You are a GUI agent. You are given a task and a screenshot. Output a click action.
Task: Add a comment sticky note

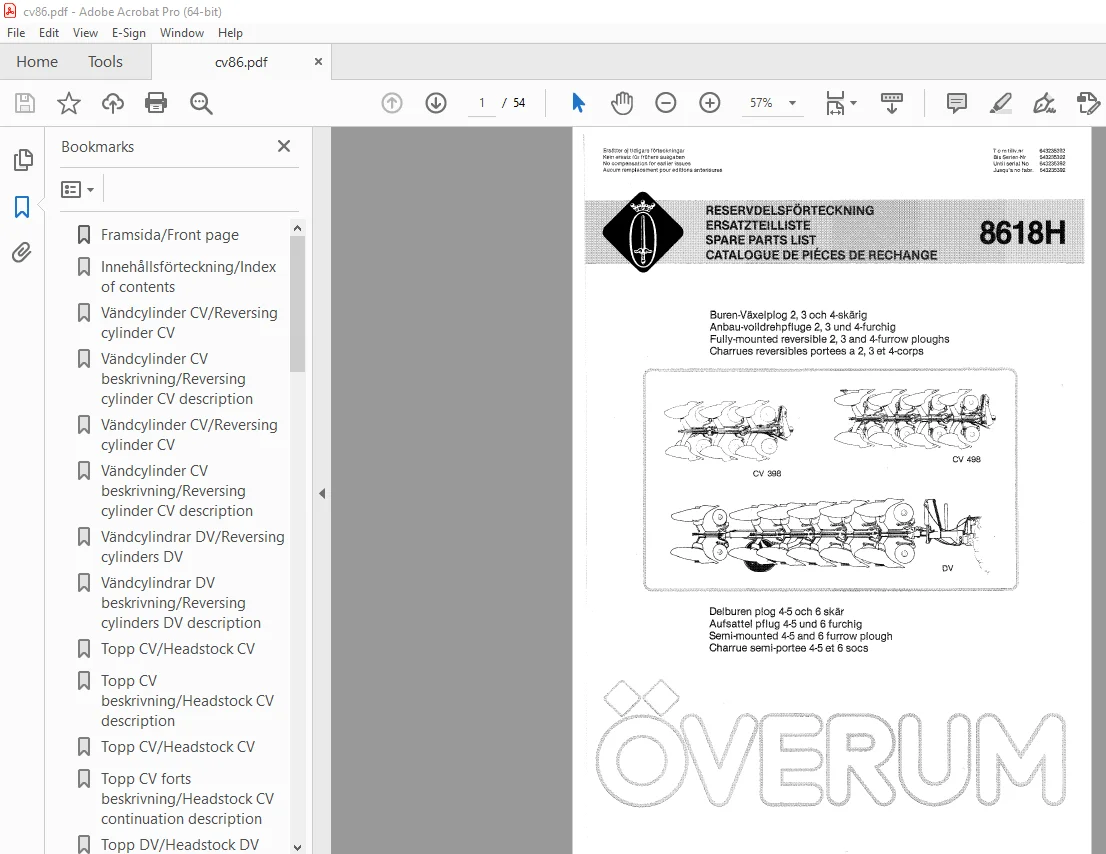click(956, 103)
